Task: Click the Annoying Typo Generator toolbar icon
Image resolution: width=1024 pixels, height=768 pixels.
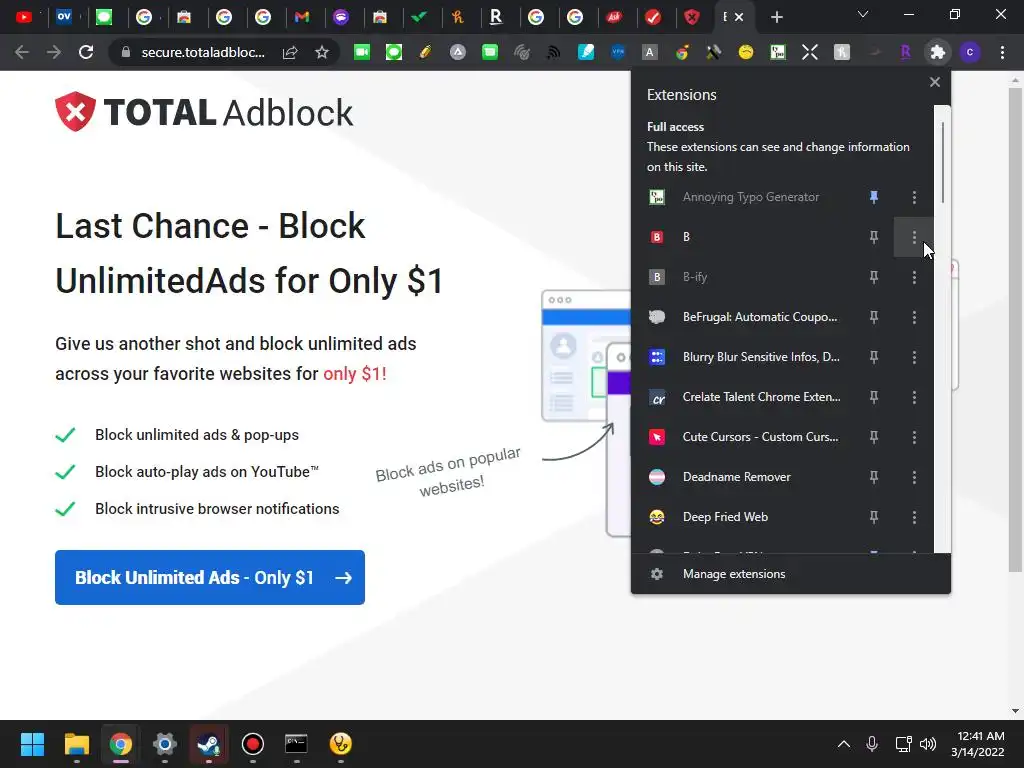Action: click(x=778, y=52)
